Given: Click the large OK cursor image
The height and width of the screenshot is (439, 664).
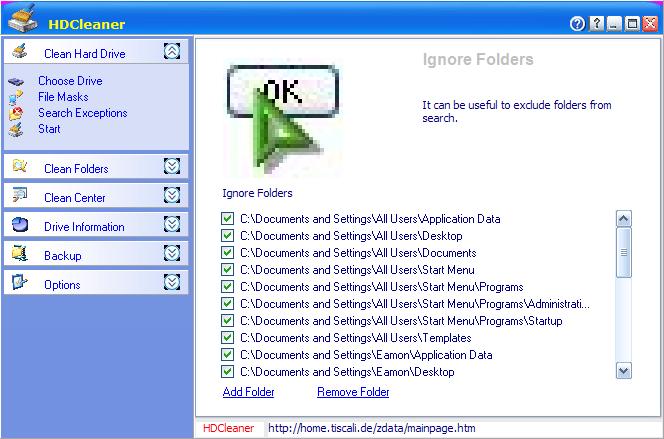Looking at the screenshot, I should [282, 120].
